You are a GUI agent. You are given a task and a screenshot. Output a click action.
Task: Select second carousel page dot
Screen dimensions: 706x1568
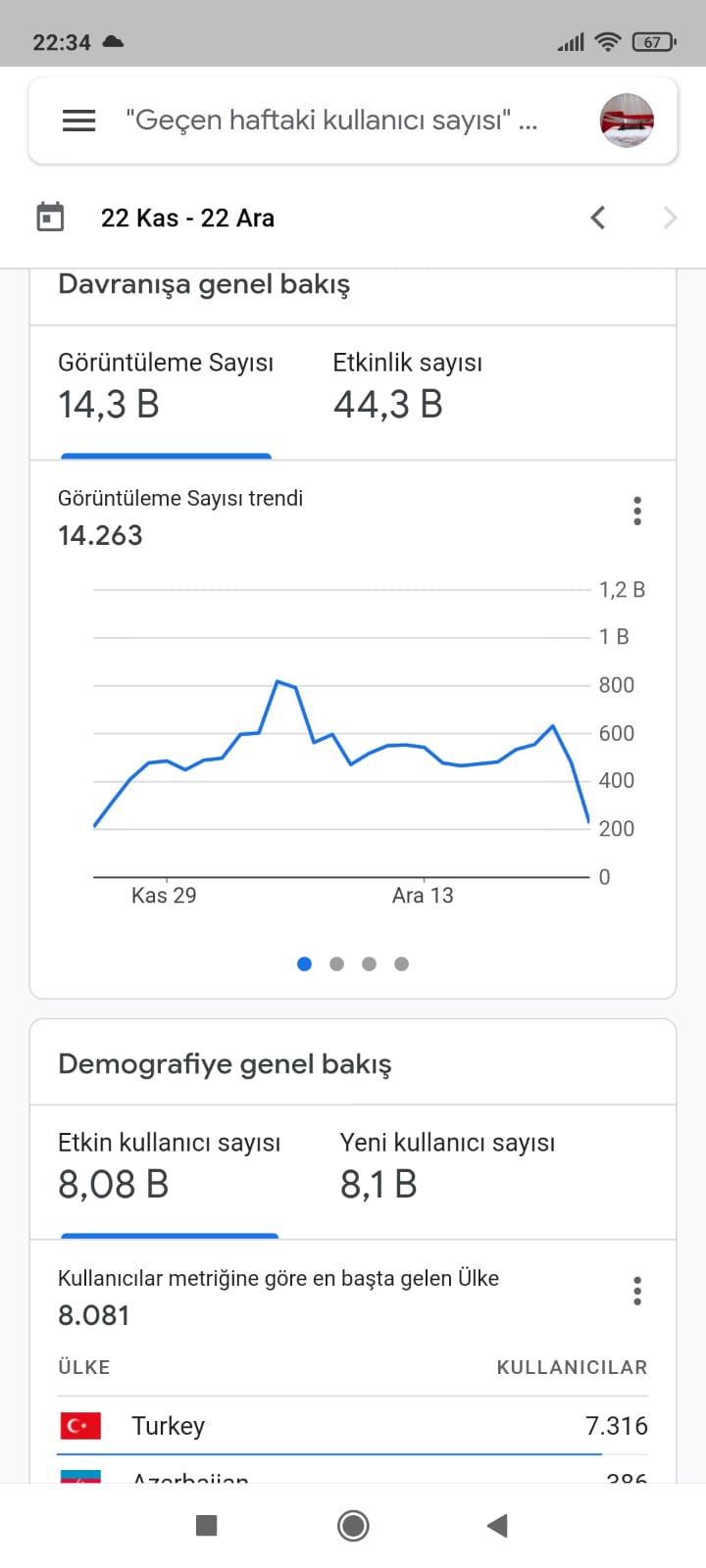click(x=336, y=964)
